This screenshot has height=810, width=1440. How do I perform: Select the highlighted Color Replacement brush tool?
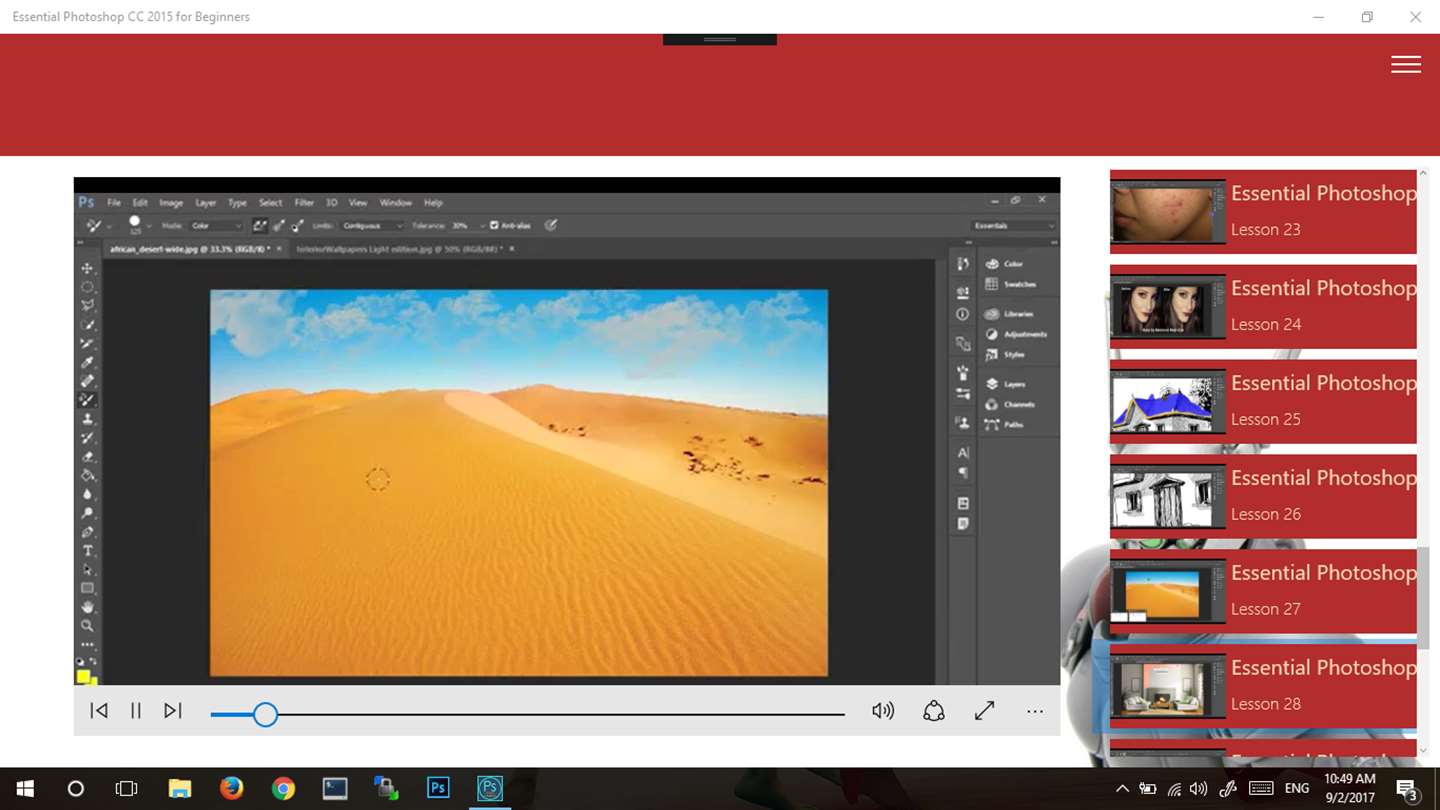click(88, 400)
